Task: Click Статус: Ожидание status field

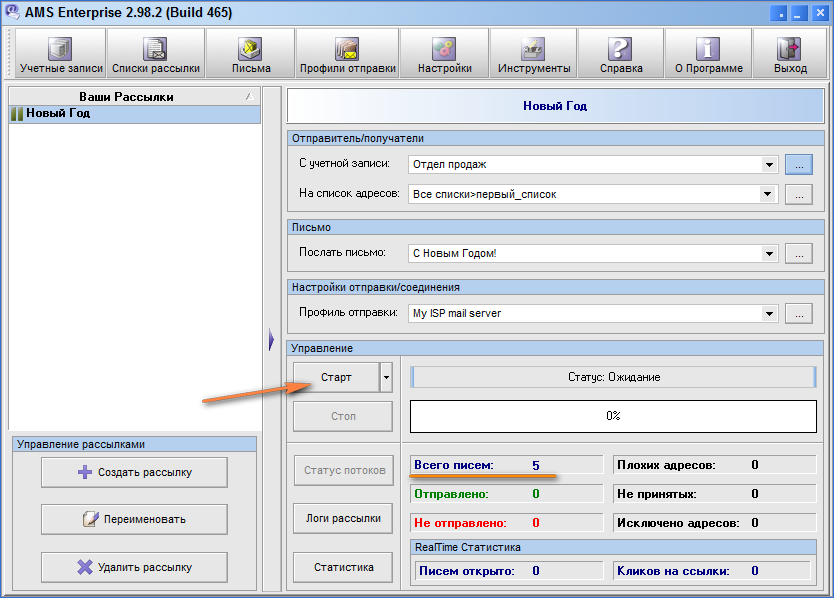Action: (613, 377)
